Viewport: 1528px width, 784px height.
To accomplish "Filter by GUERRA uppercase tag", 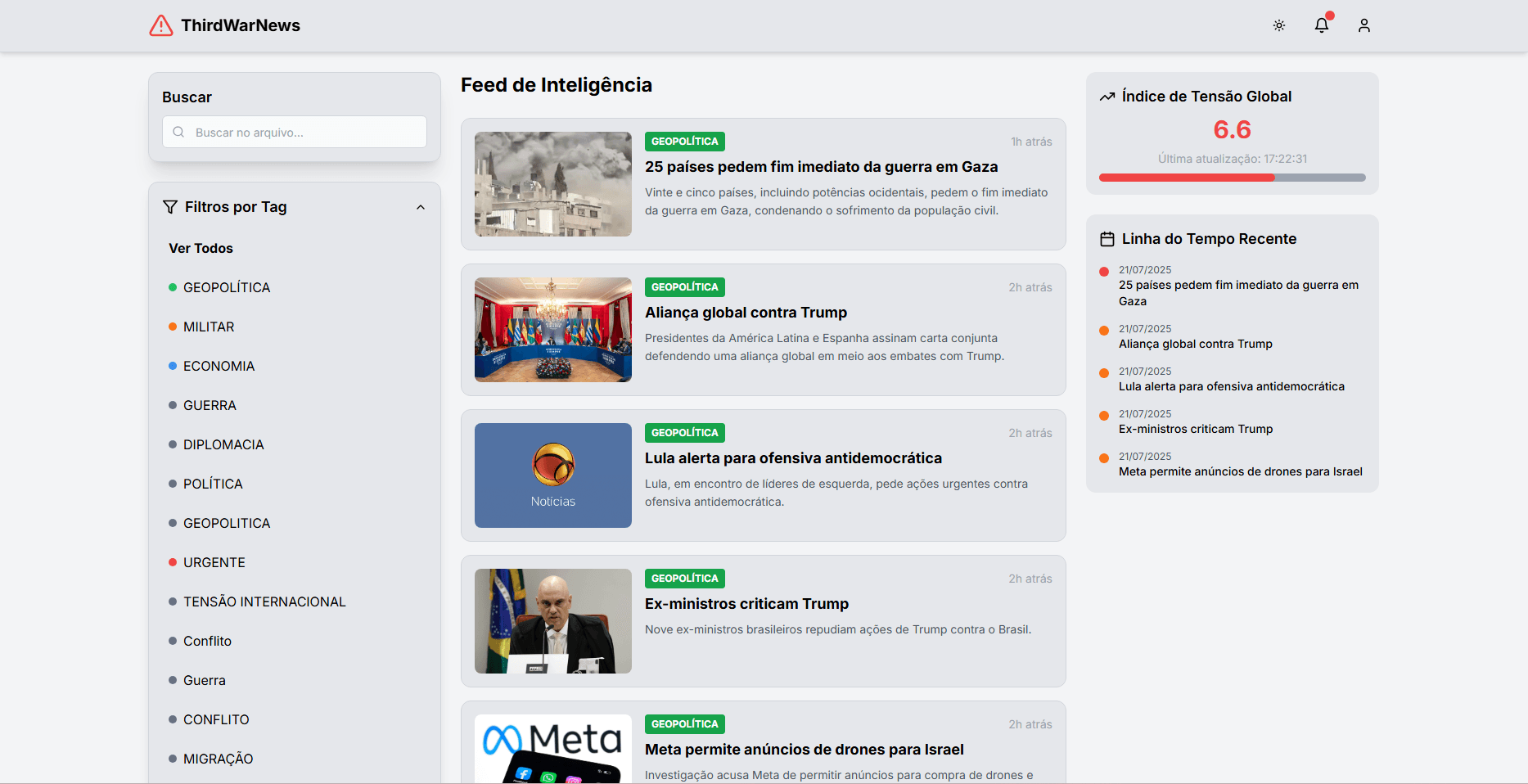I will 210,405.
